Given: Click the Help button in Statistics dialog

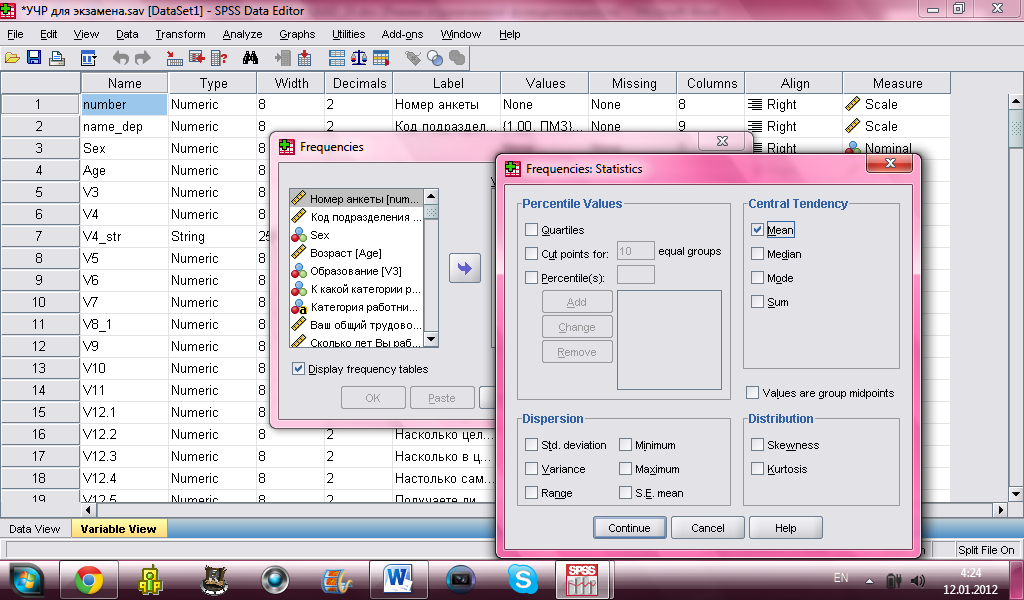Looking at the screenshot, I should coord(786,528).
